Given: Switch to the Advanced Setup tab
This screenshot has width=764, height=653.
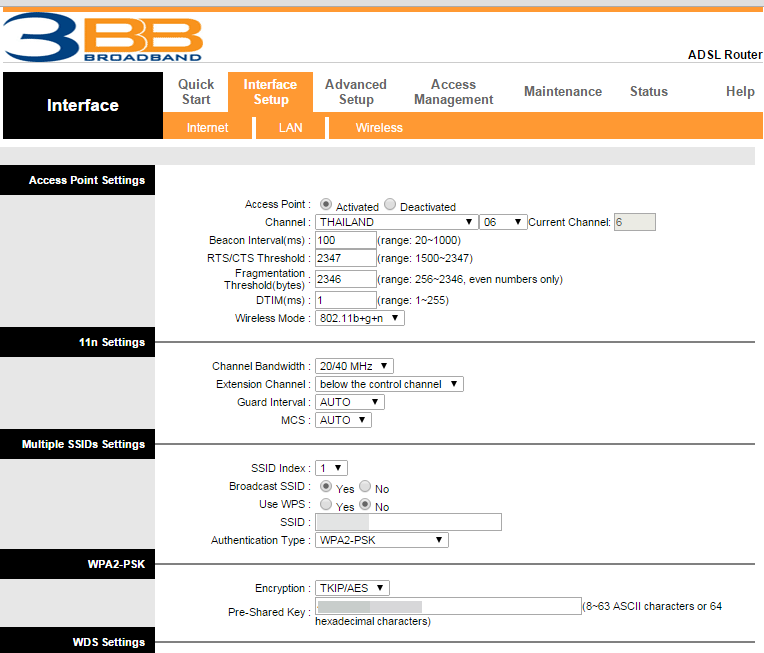Looking at the screenshot, I should 356,92.
